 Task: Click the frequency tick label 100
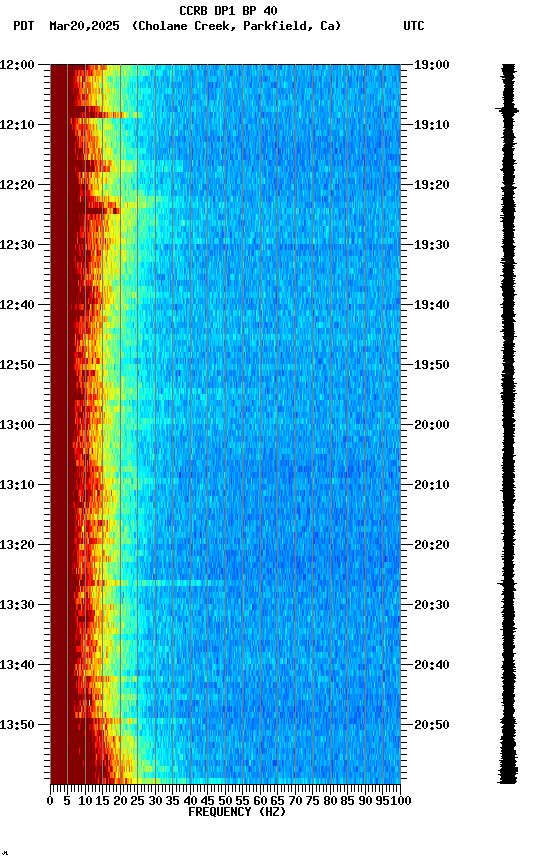click(402, 801)
